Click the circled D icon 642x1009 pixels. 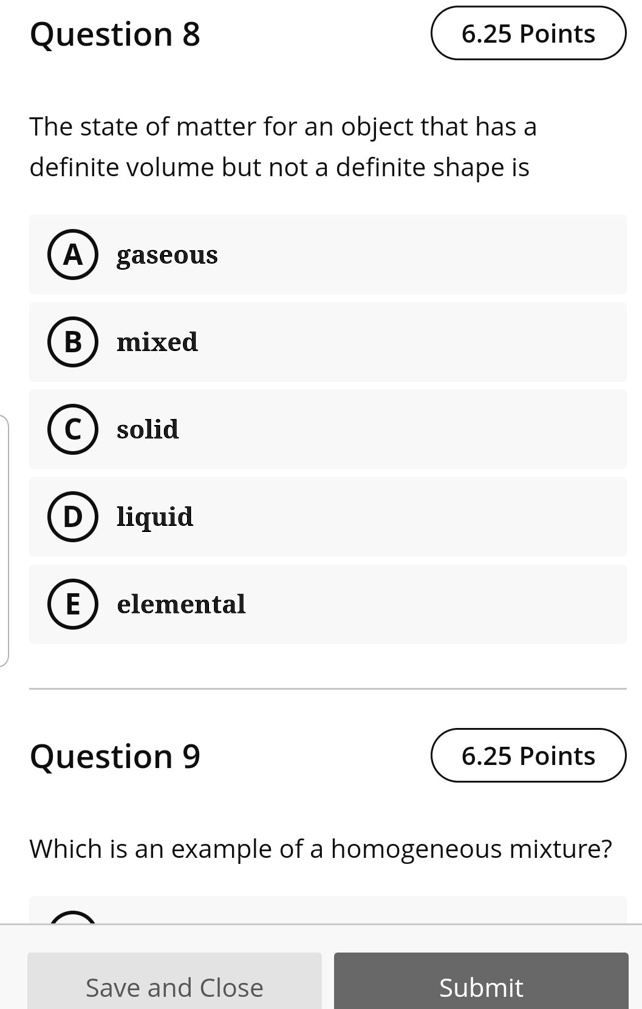[71, 517]
